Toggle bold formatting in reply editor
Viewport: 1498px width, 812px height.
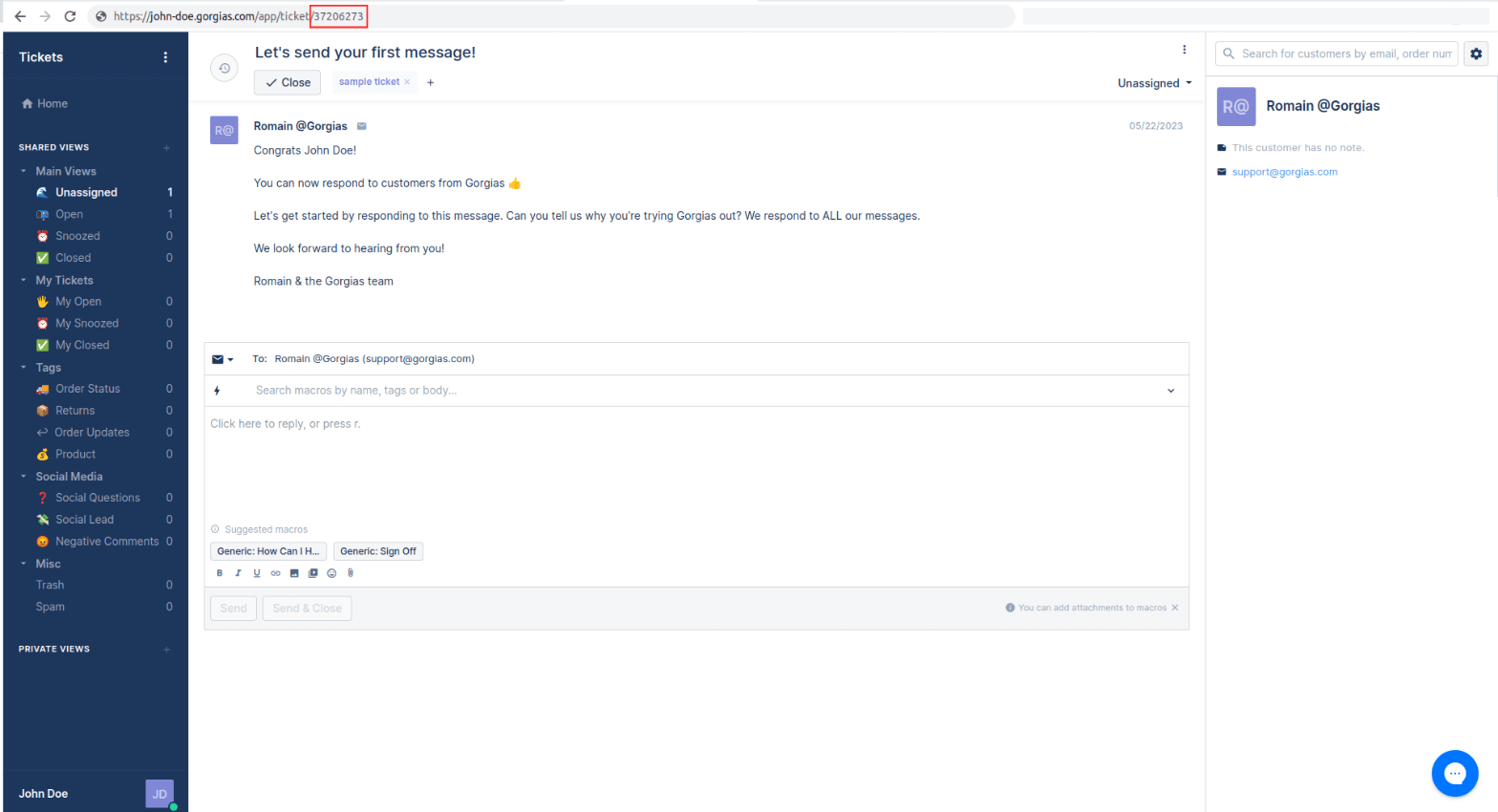220,573
